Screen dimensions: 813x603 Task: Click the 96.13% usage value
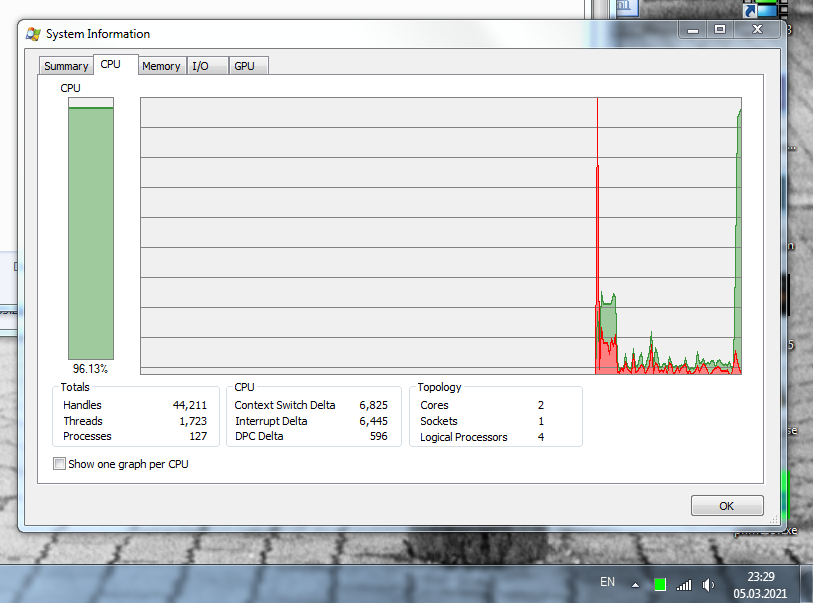pyautogui.click(x=90, y=369)
